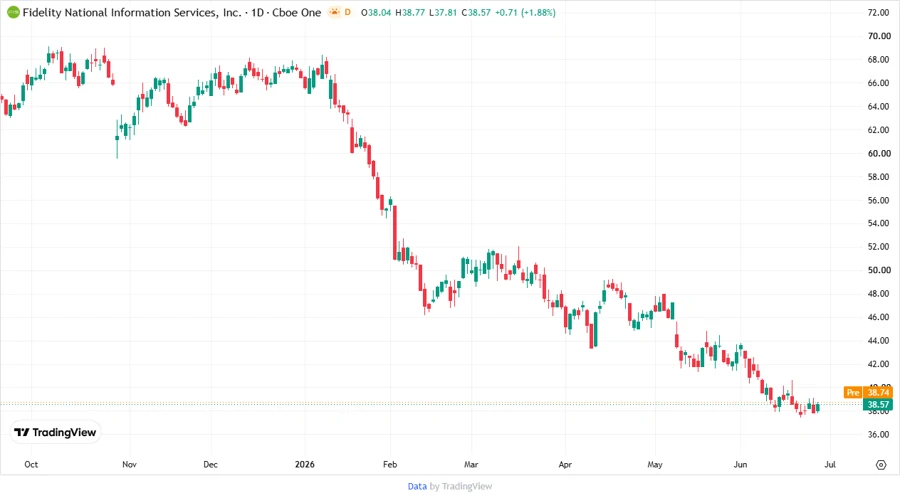Open chart settings gear icon
The width and height of the screenshot is (900, 498).
pos(881,464)
